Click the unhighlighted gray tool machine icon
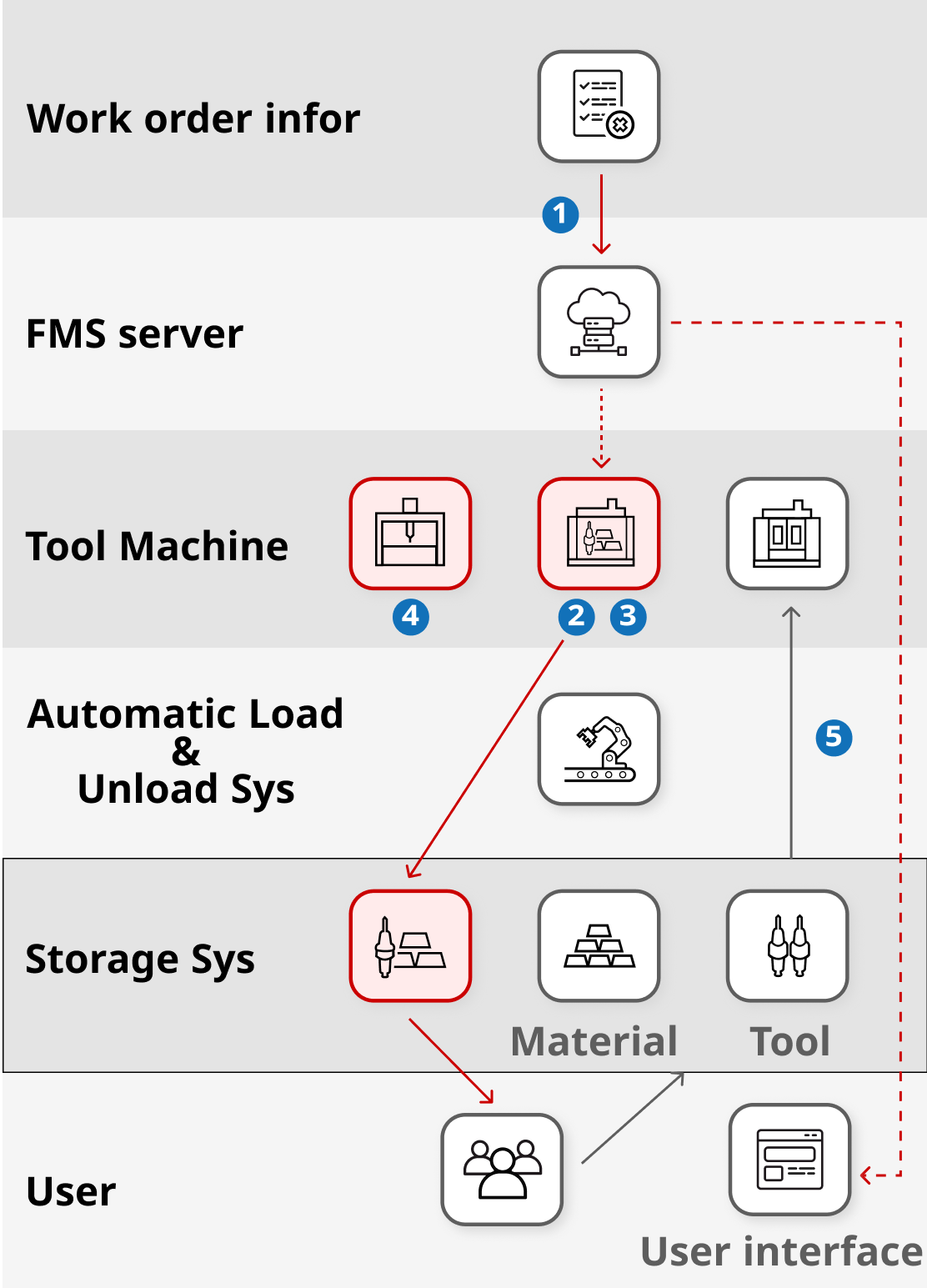This screenshot has width=927, height=1288. click(787, 534)
